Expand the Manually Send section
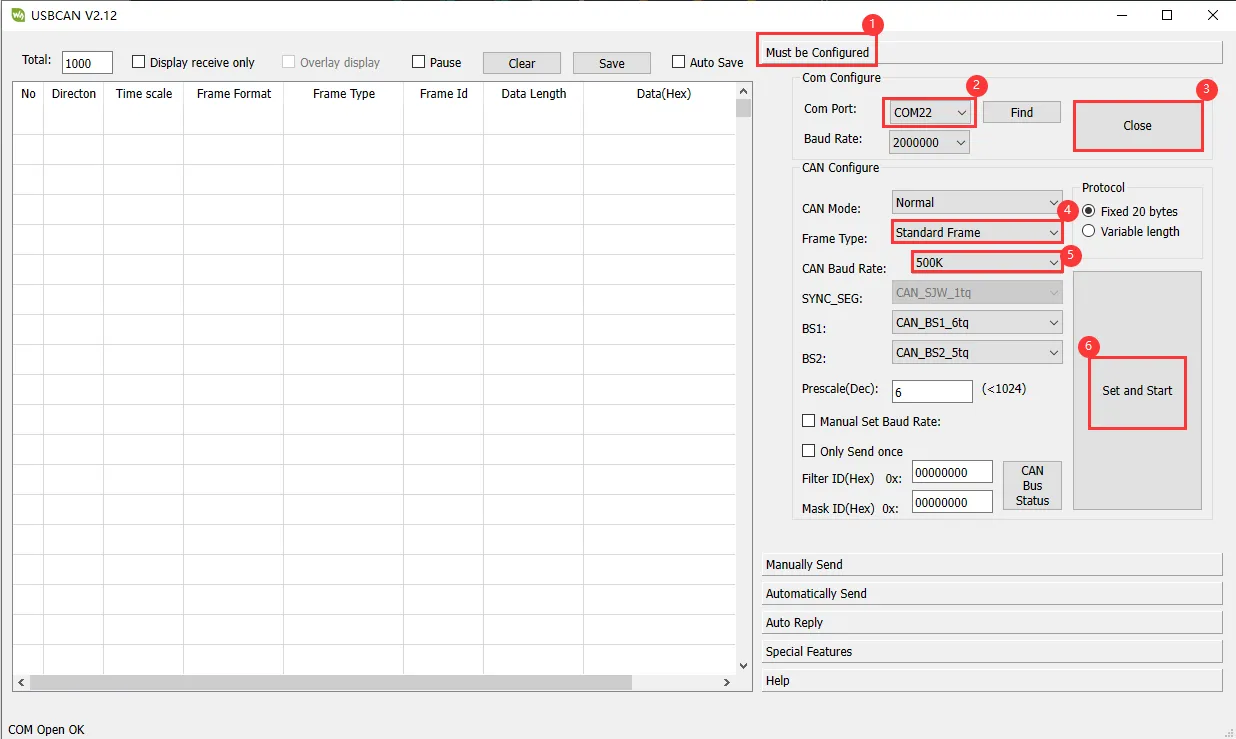This screenshot has width=1236, height=739. (991, 564)
